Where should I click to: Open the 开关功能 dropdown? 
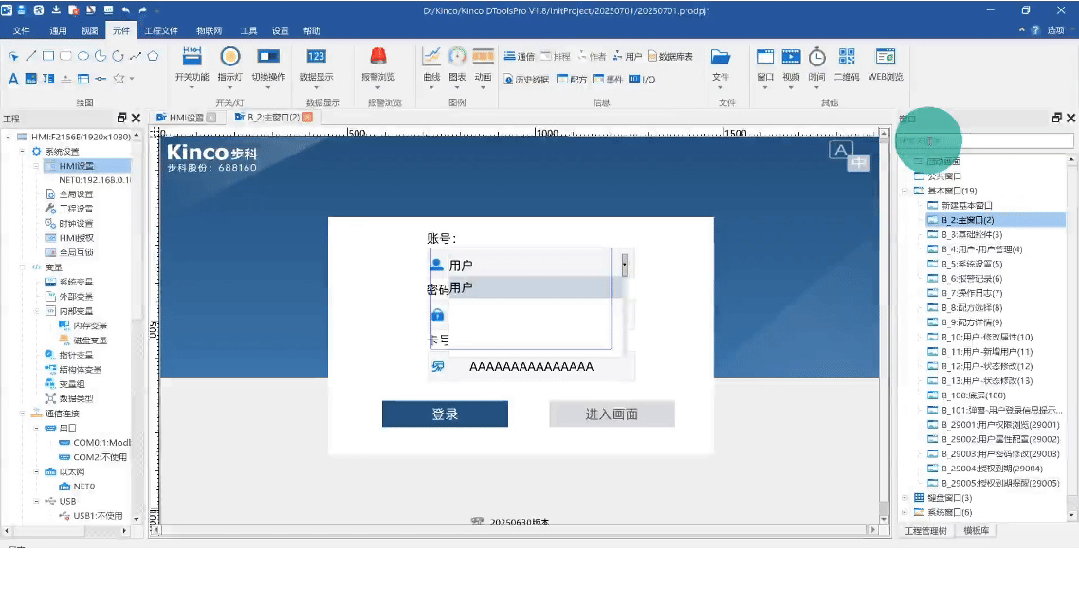pos(192,77)
